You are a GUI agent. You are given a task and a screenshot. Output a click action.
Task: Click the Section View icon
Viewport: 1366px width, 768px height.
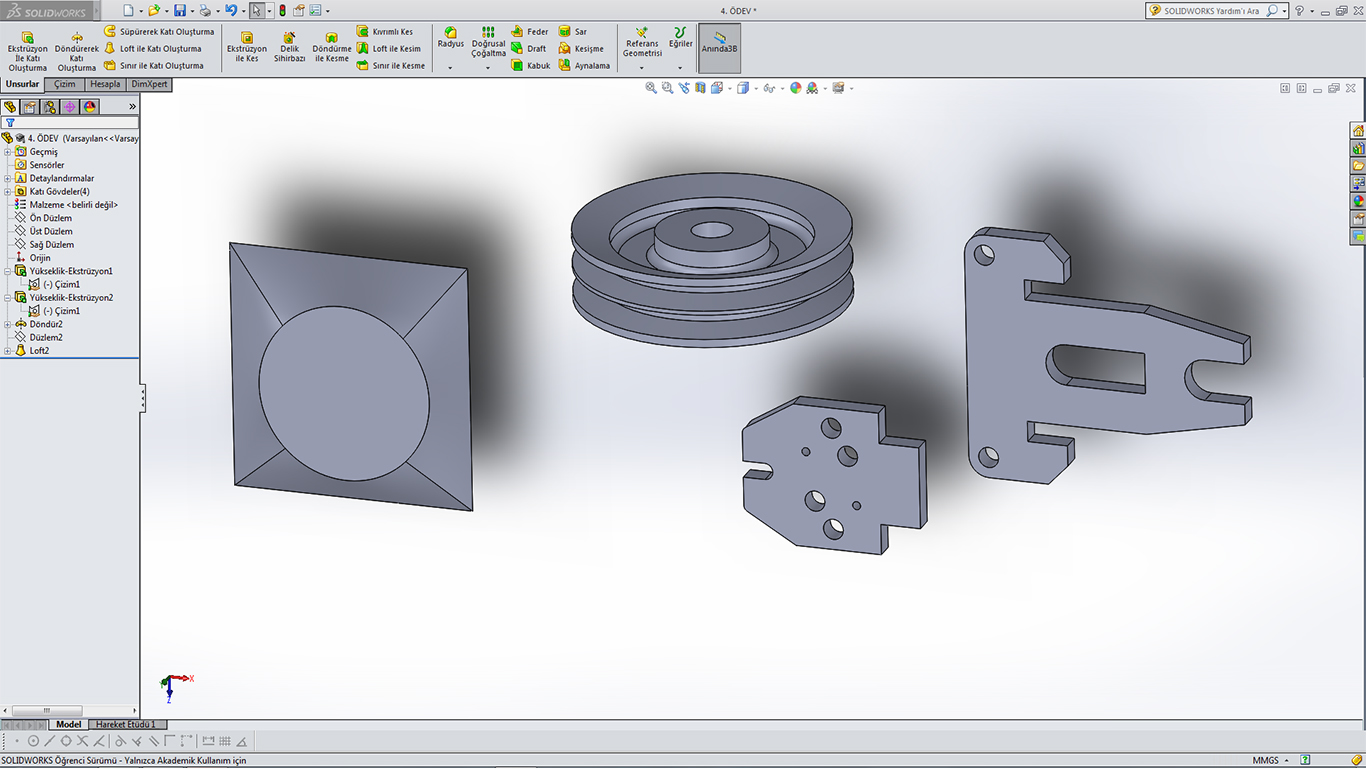tap(700, 88)
